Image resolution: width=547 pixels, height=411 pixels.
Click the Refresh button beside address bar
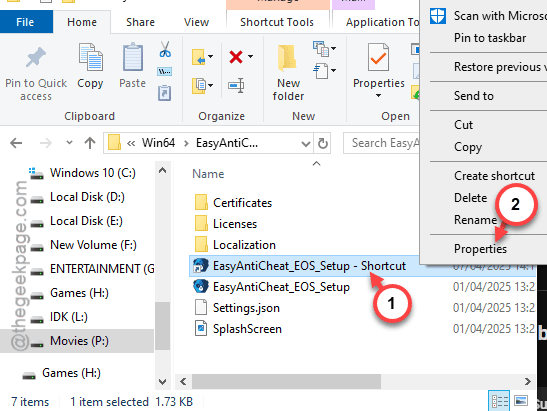click(x=322, y=143)
